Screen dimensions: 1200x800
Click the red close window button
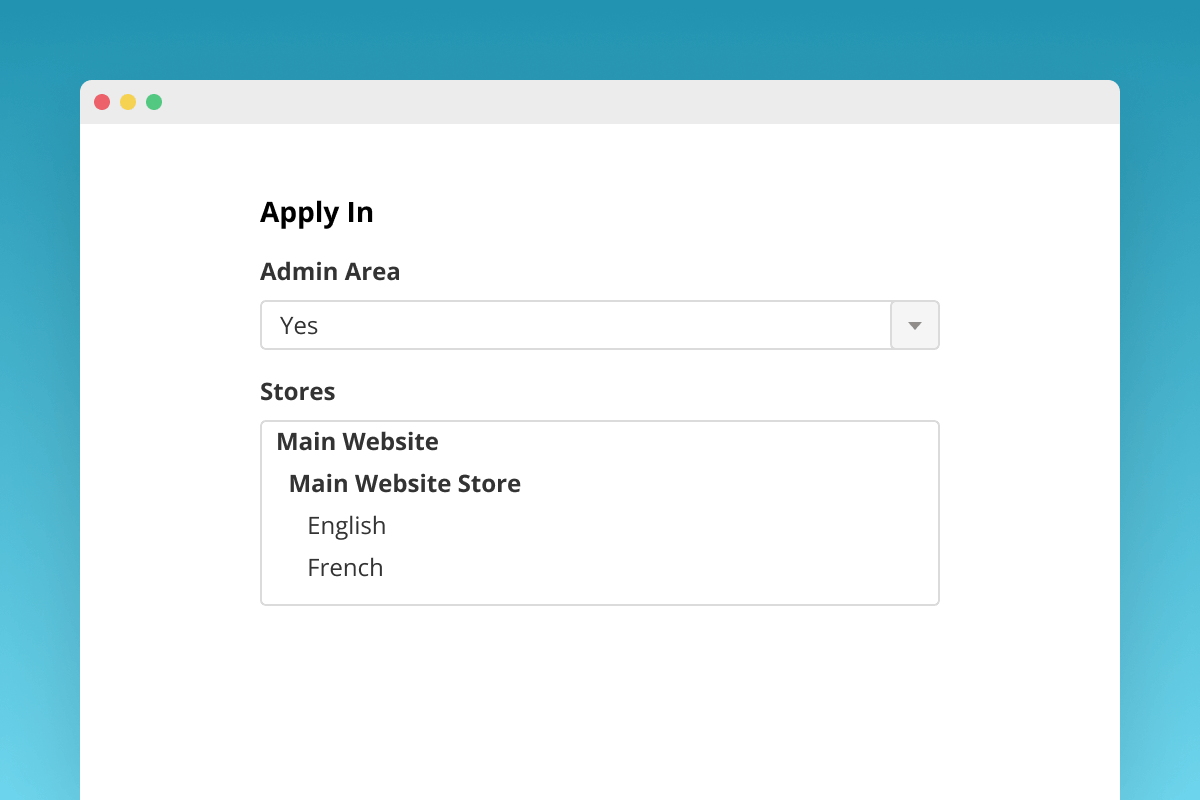tap(102, 102)
